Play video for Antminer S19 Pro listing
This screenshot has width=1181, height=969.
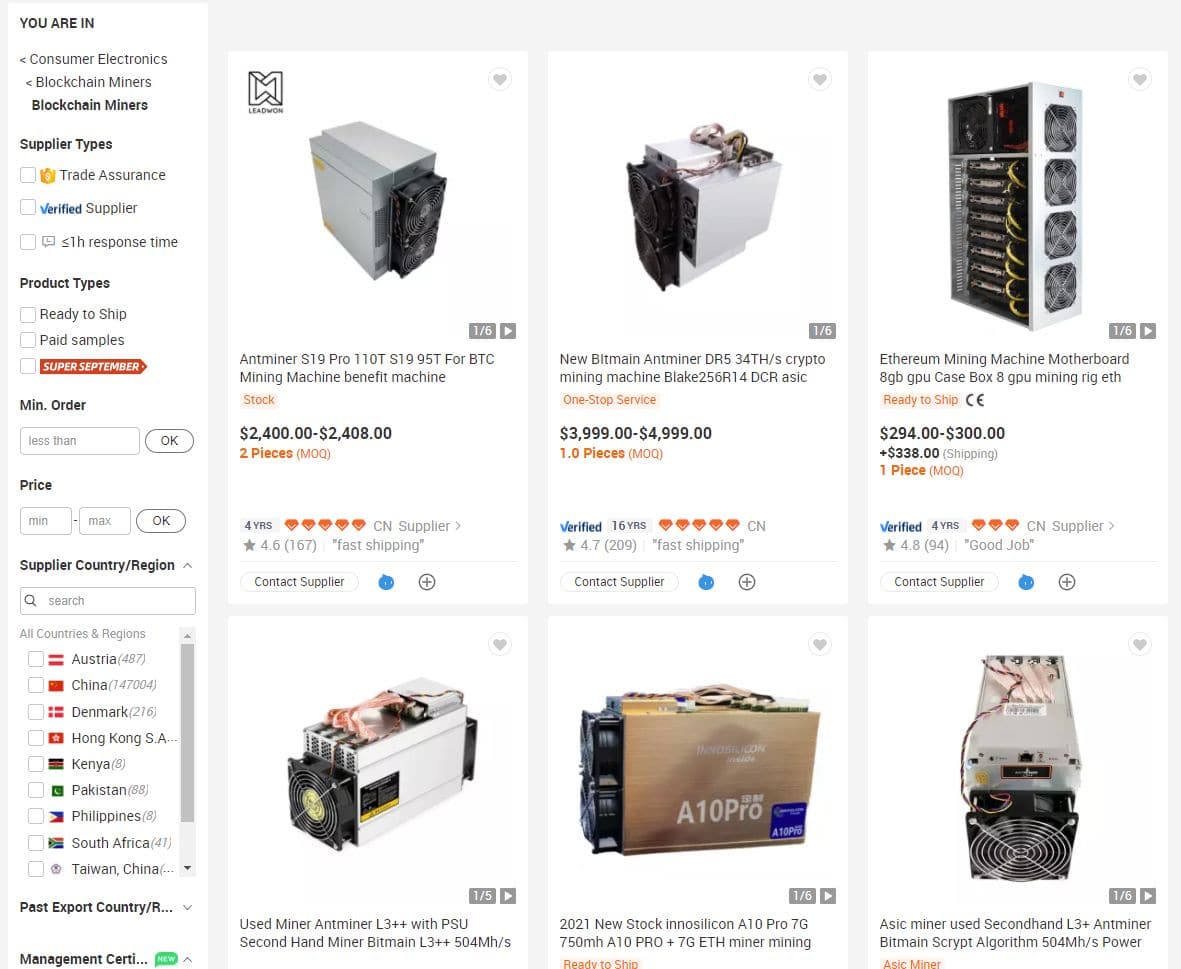(508, 331)
